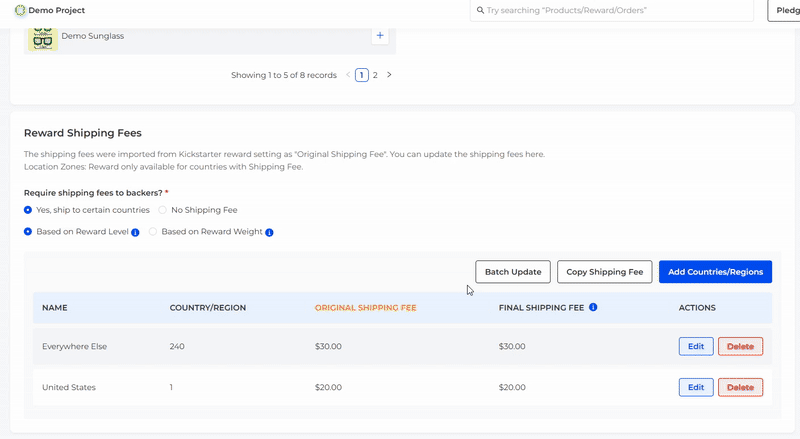The height and width of the screenshot is (439, 800).
Task: Go to previous page using left chevron
Action: click(348, 75)
